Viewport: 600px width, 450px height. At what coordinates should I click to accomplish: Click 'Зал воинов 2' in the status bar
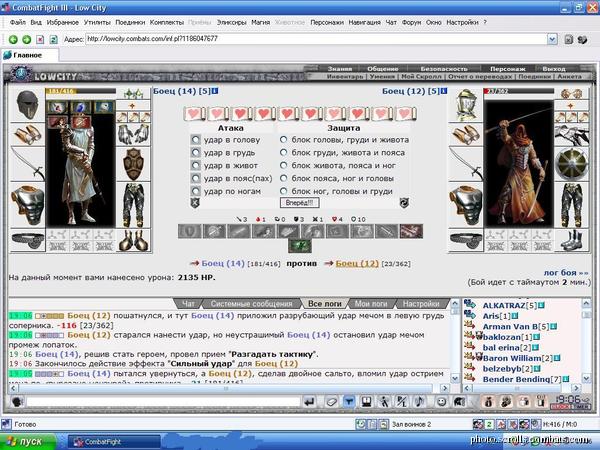coord(411,424)
